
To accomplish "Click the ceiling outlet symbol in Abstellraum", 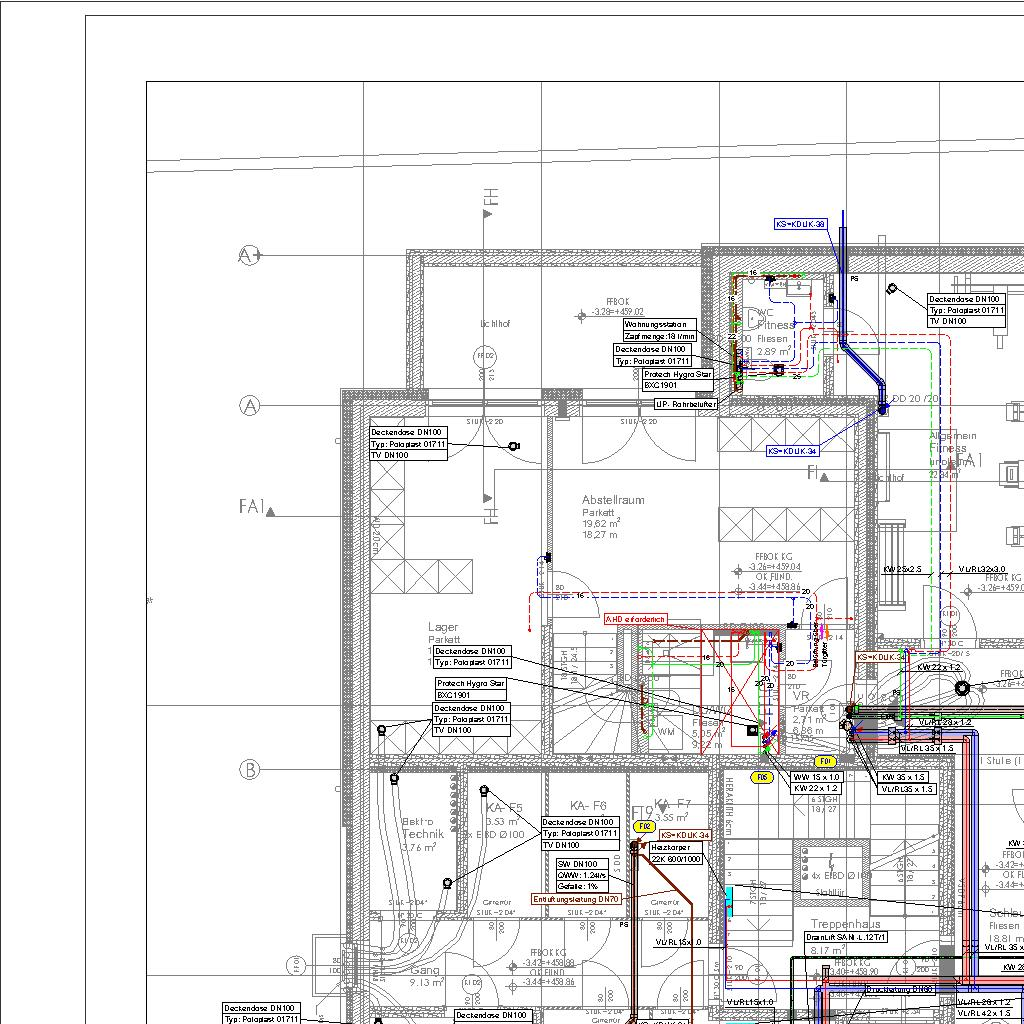I will pos(514,446).
